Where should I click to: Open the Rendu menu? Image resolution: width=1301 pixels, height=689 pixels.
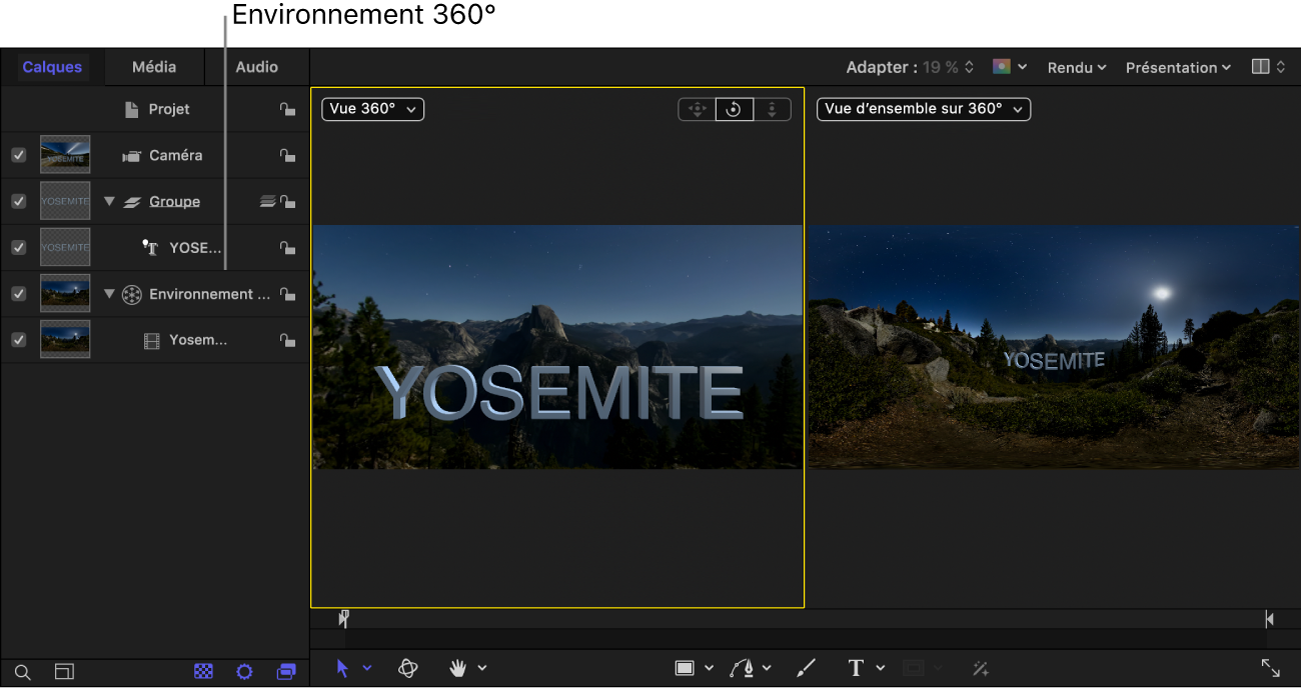coord(1076,67)
